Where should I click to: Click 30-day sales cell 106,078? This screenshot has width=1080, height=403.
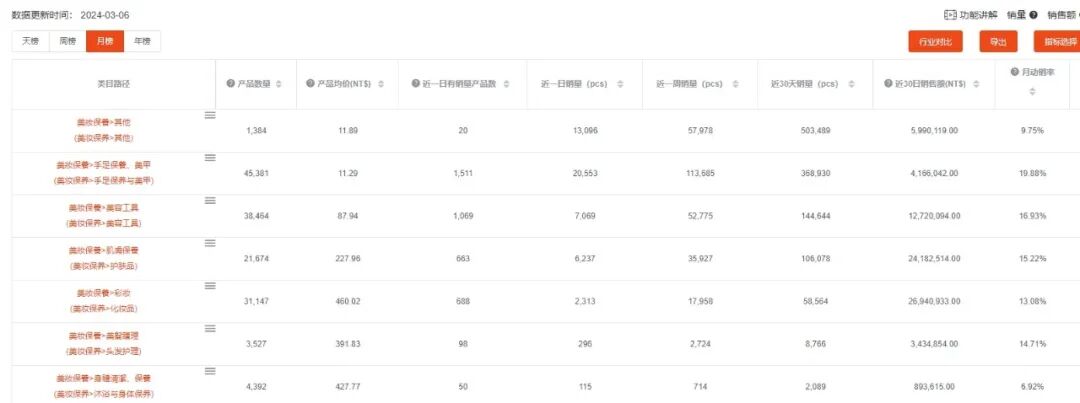click(815, 258)
